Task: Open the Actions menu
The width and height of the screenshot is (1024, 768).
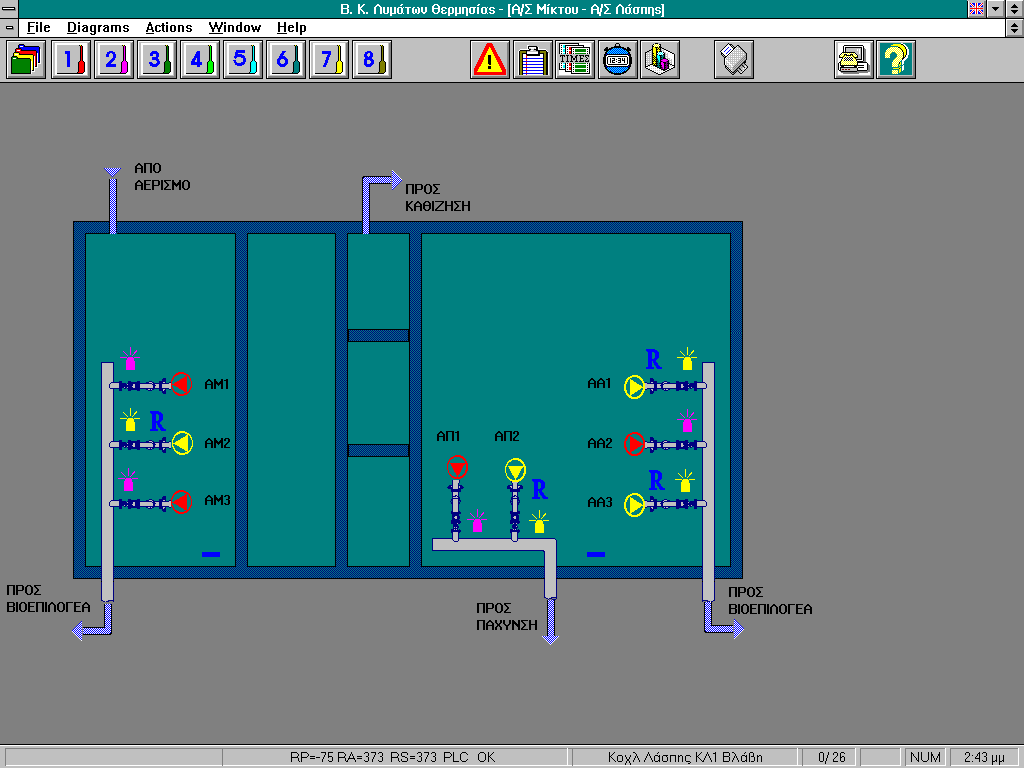Action: (x=168, y=28)
